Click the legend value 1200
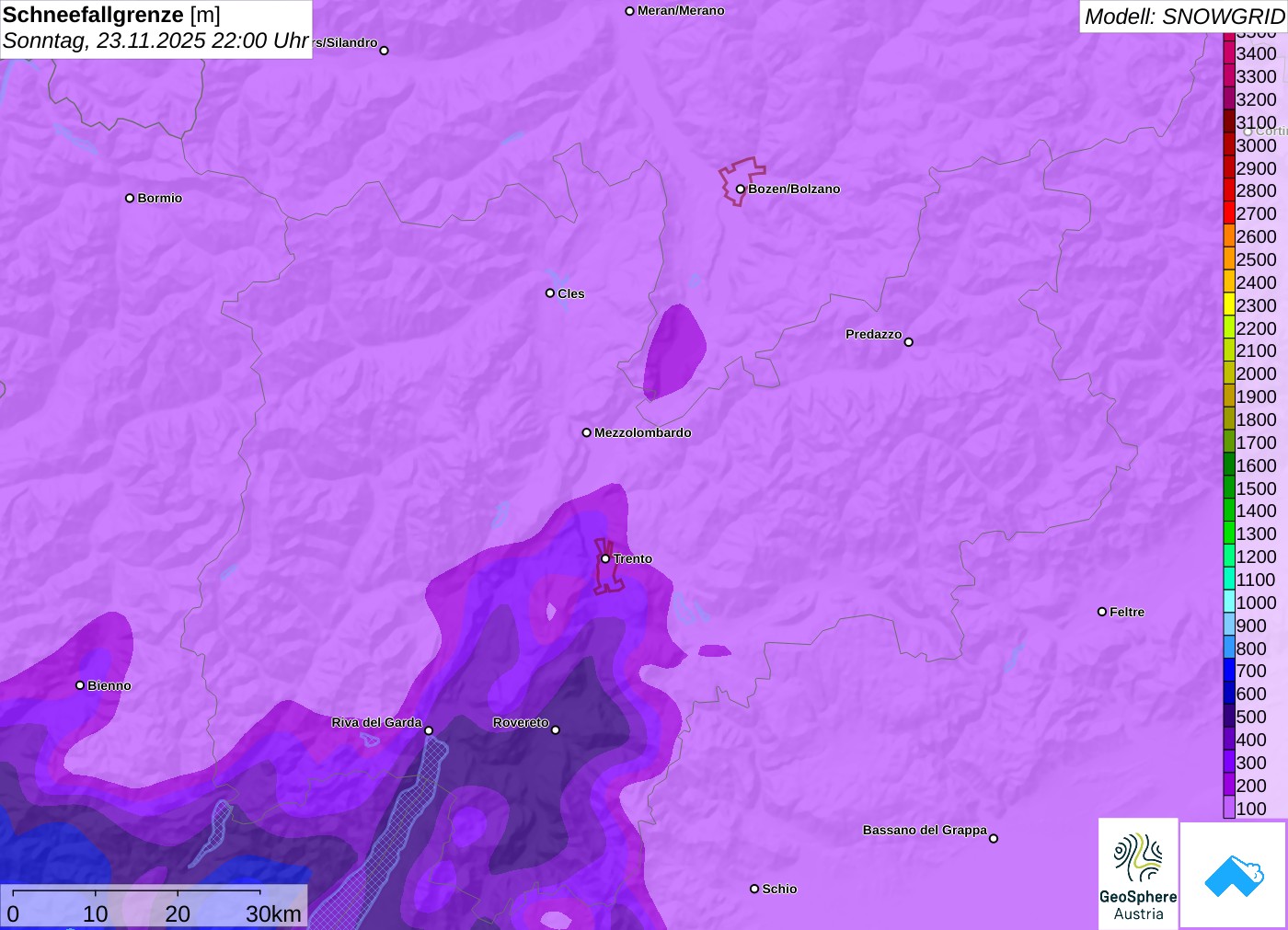The height and width of the screenshot is (930, 1288). coord(1257,557)
